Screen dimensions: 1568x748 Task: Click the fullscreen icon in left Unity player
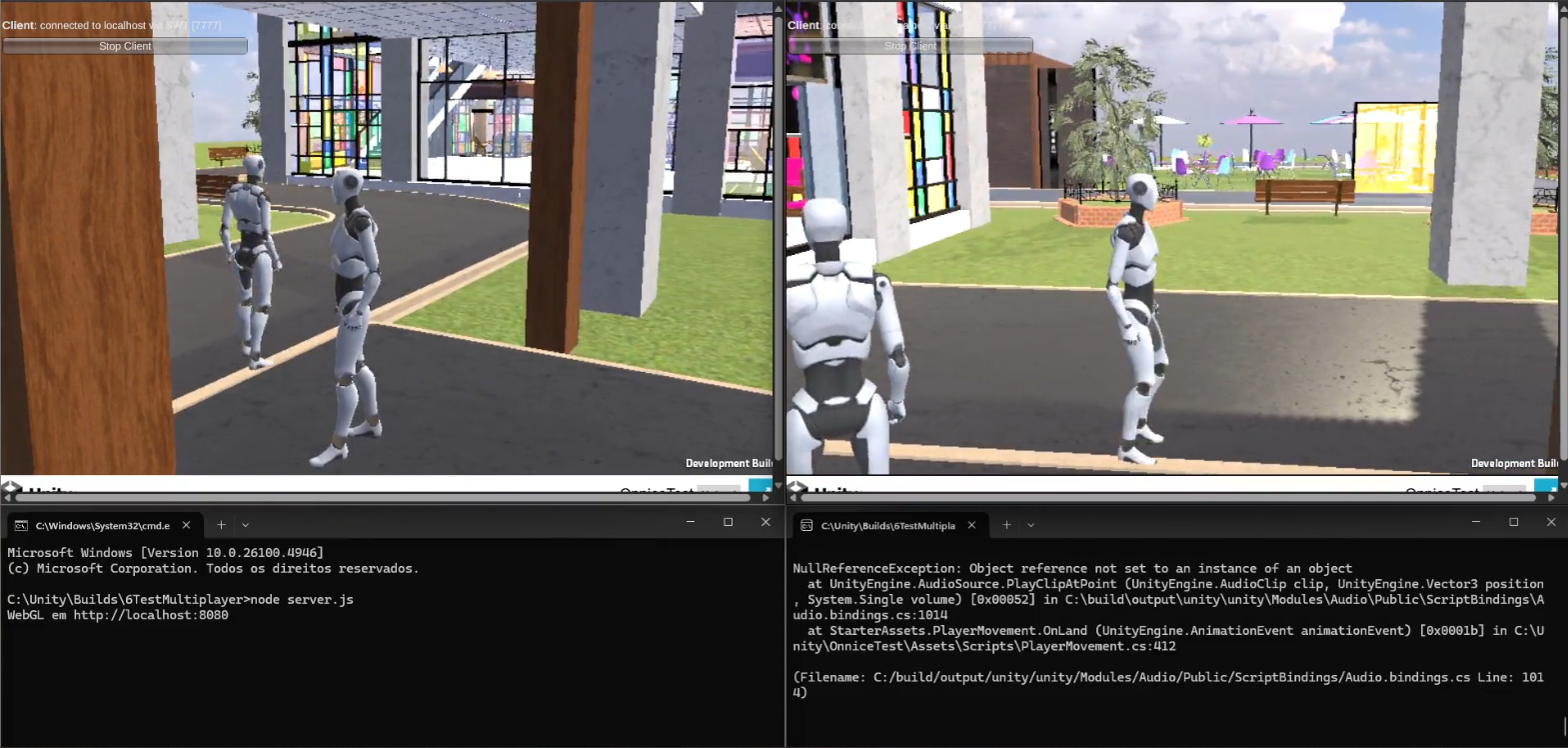[761, 487]
